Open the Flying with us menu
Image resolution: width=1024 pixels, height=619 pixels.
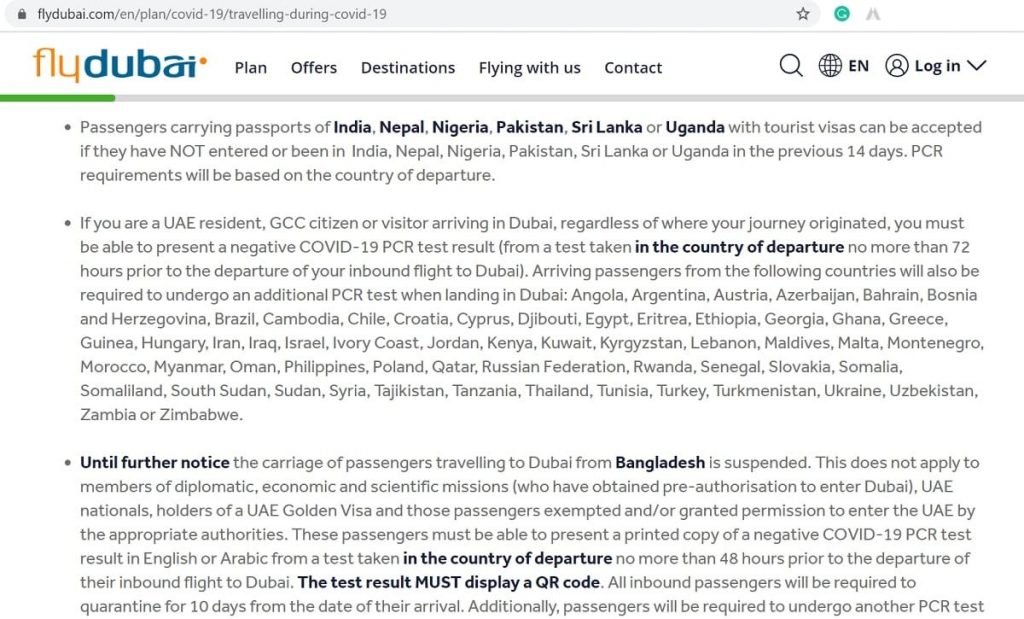(x=530, y=68)
